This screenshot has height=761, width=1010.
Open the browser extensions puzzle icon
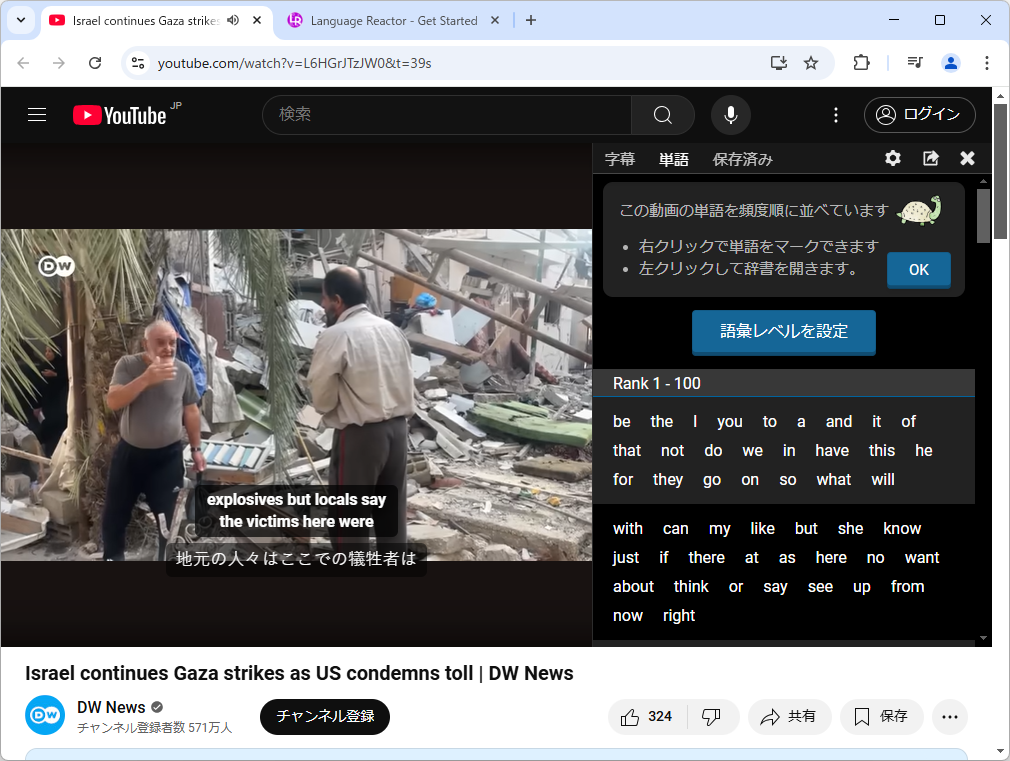pos(861,63)
